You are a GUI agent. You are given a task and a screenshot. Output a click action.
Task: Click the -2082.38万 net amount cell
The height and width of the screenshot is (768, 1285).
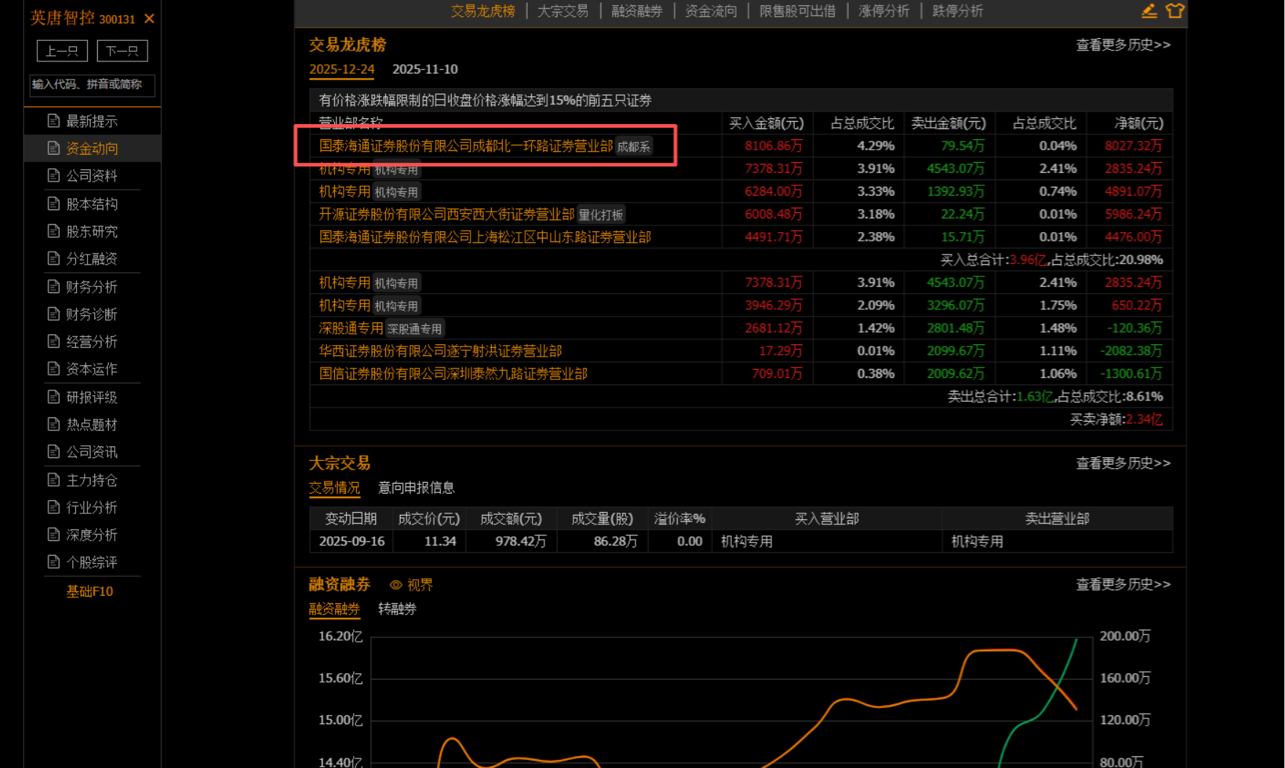point(1130,351)
